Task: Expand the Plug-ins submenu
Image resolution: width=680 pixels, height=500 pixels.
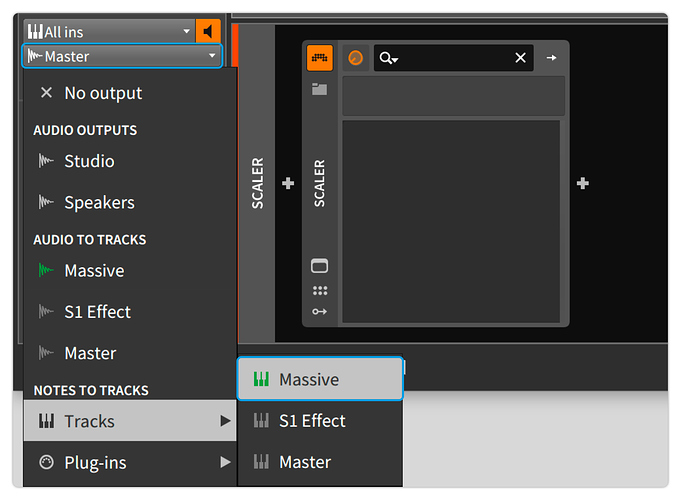Action: coord(130,462)
